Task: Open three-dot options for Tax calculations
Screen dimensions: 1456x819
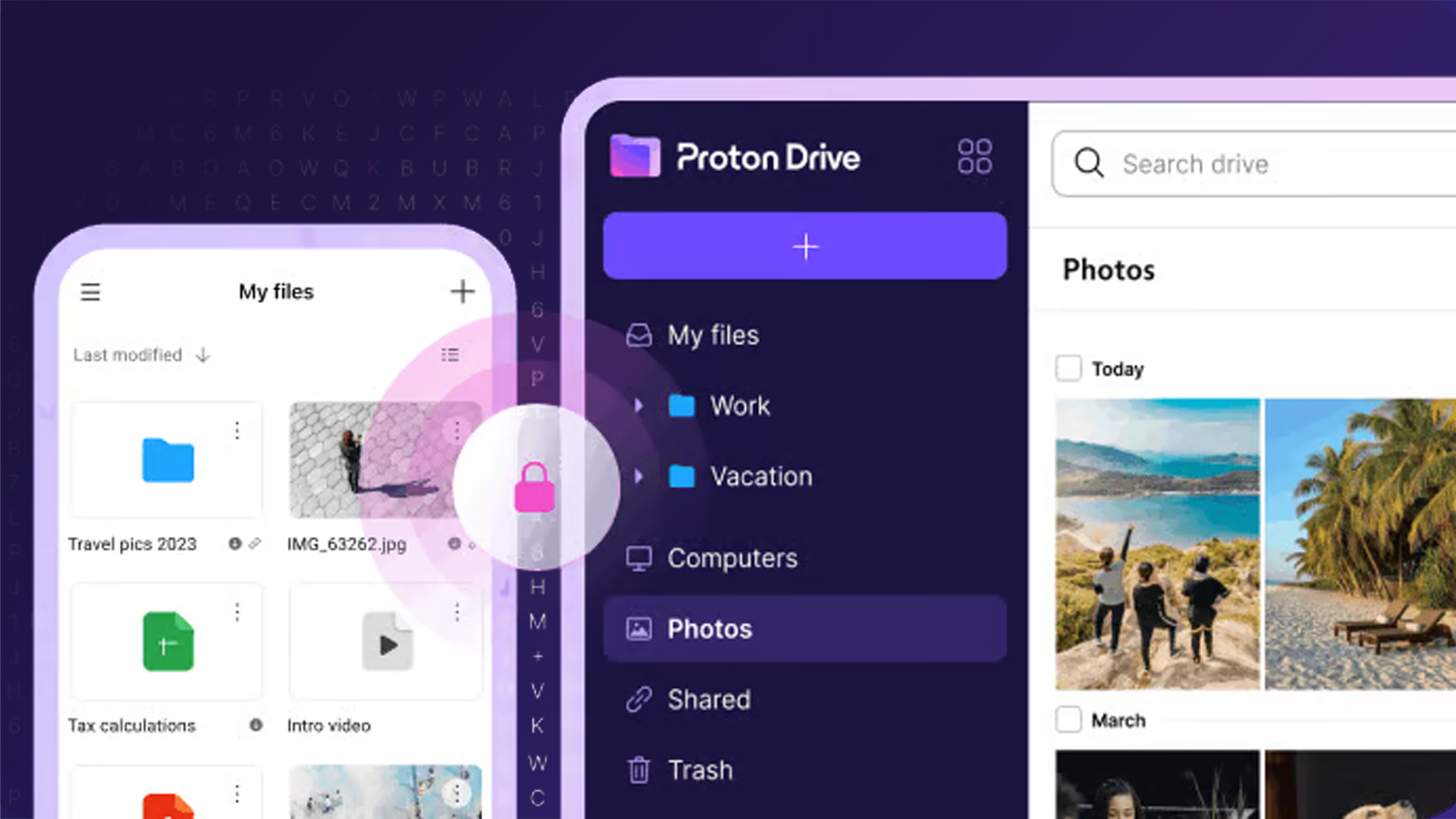Action: (237, 612)
